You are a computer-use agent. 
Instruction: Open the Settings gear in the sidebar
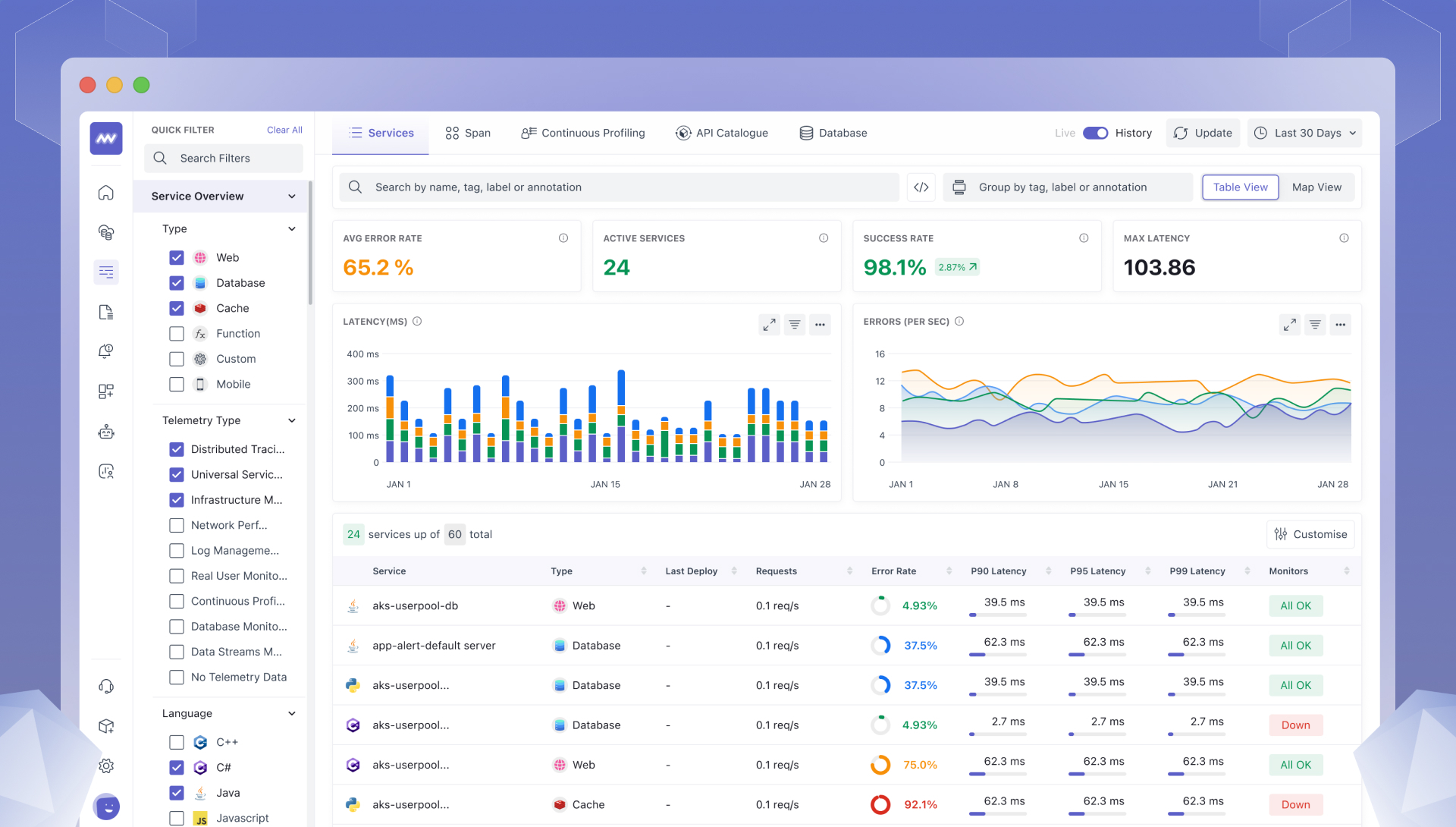[x=105, y=765]
